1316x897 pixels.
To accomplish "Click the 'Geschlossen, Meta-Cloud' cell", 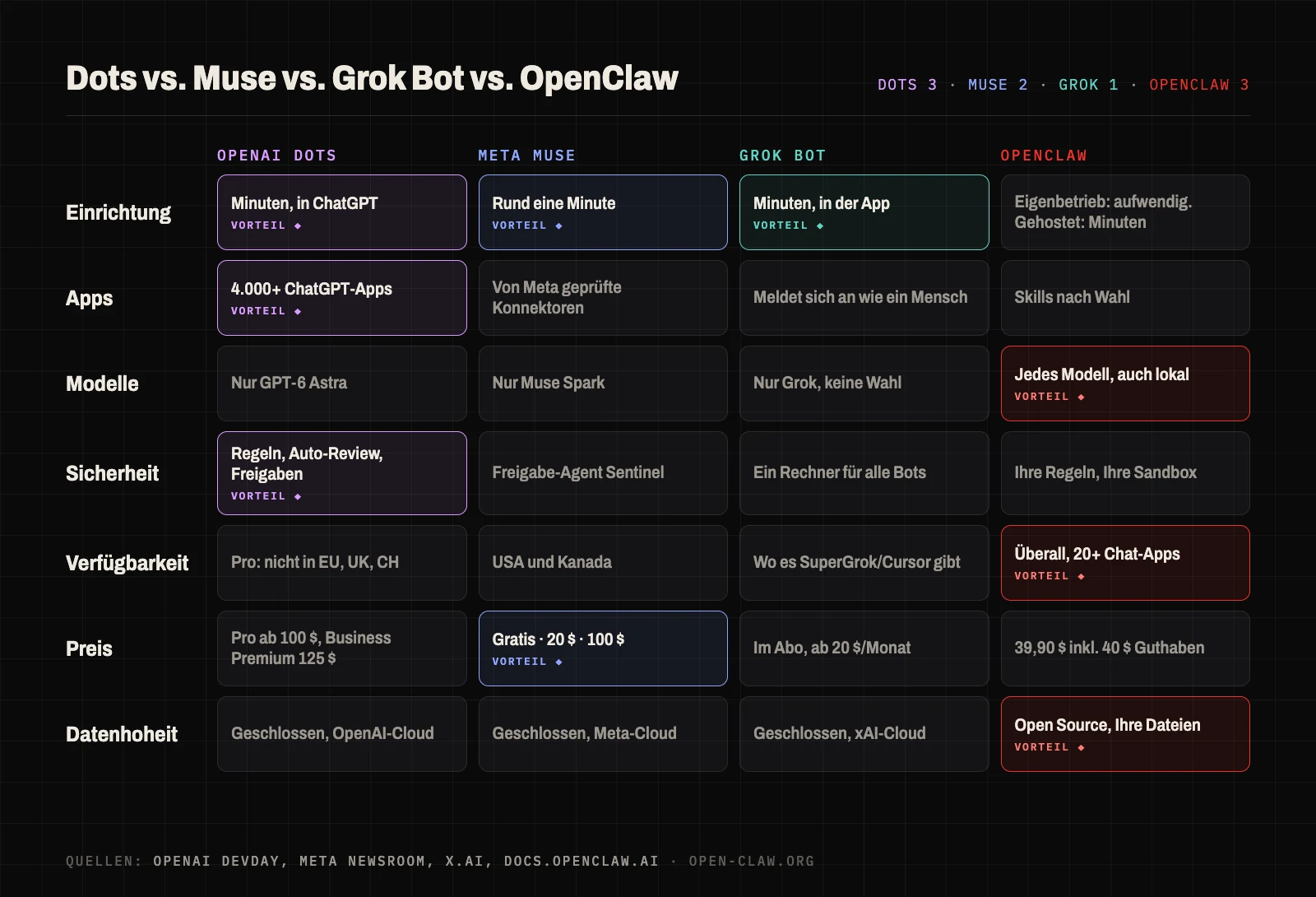I will tap(603, 734).
